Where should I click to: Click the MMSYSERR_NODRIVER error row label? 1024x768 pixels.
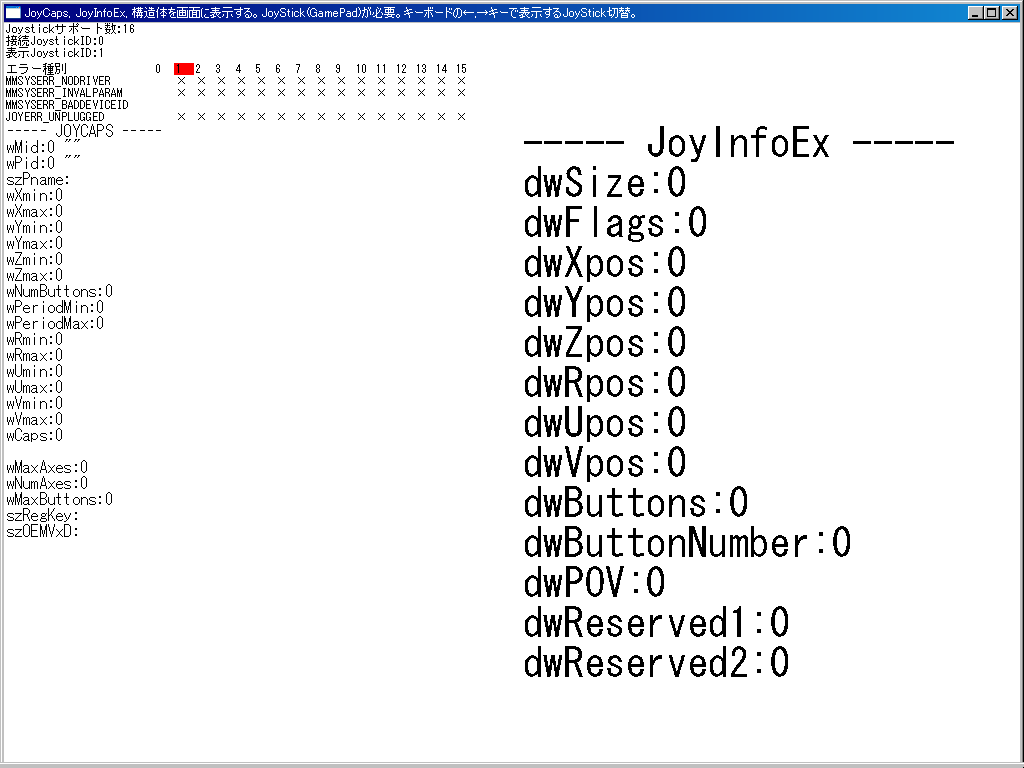tap(58, 80)
